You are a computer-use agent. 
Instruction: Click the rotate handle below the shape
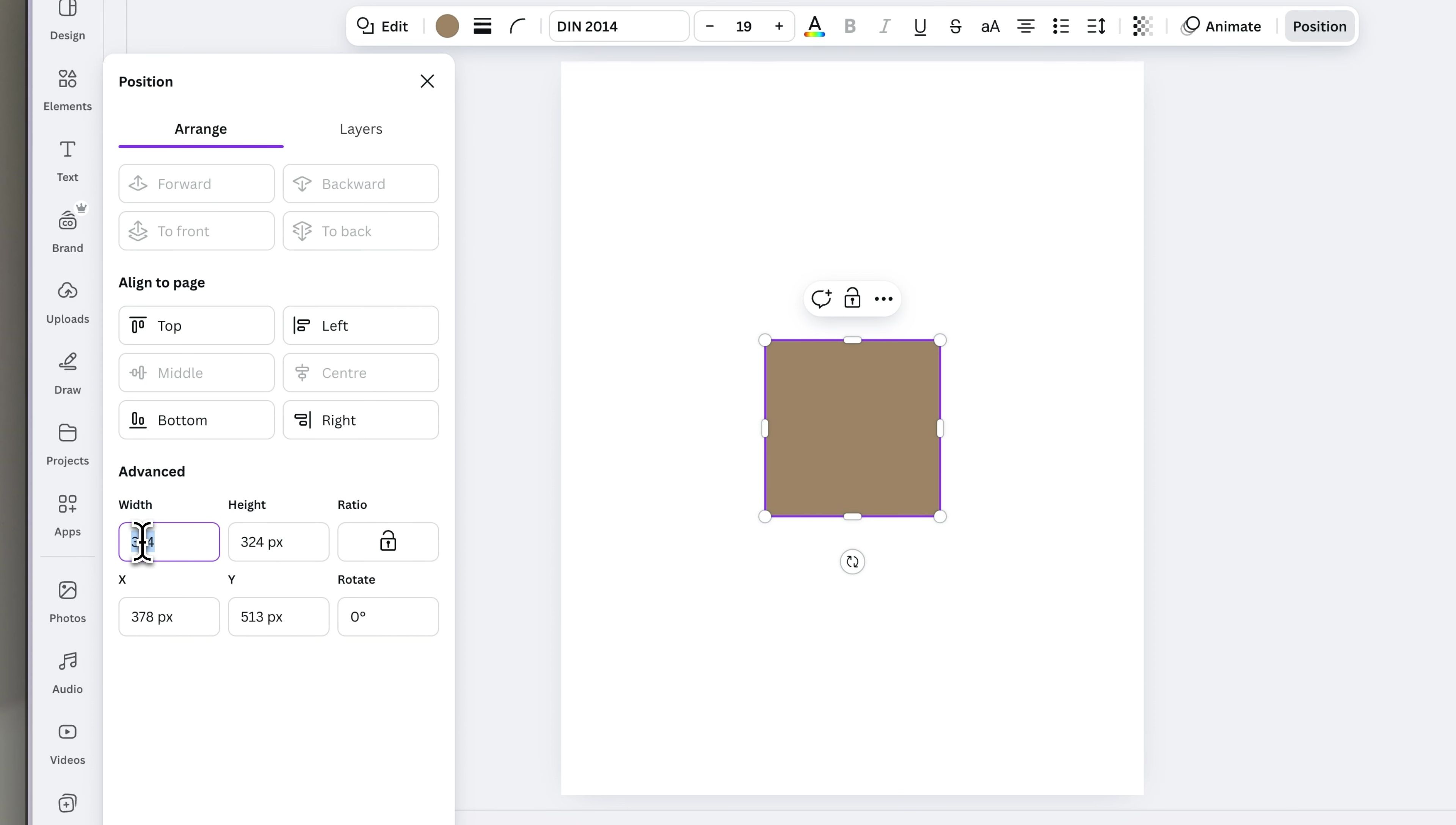[x=852, y=562]
